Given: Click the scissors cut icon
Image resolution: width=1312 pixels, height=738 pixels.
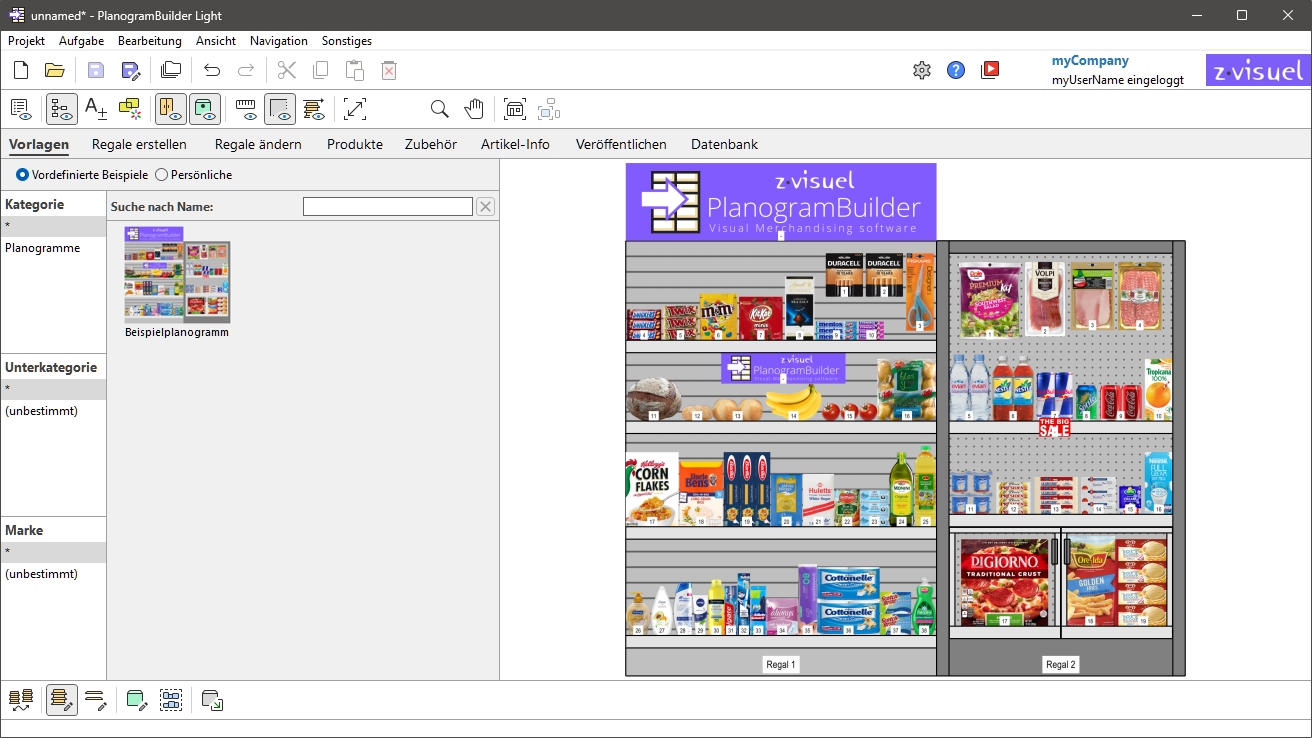Looking at the screenshot, I should coord(287,70).
